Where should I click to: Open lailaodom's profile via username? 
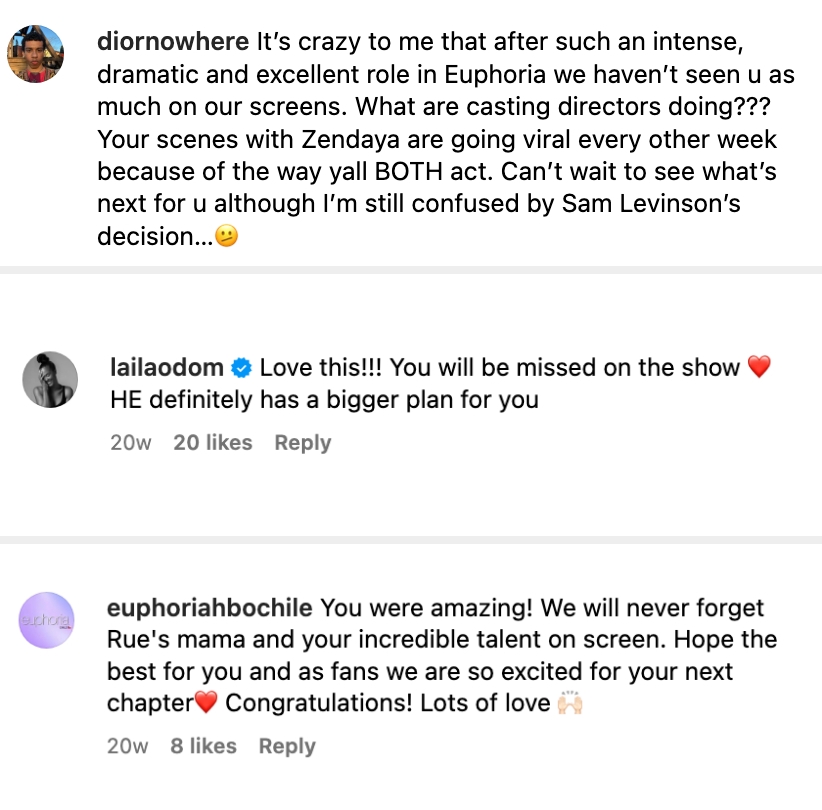tap(163, 367)
